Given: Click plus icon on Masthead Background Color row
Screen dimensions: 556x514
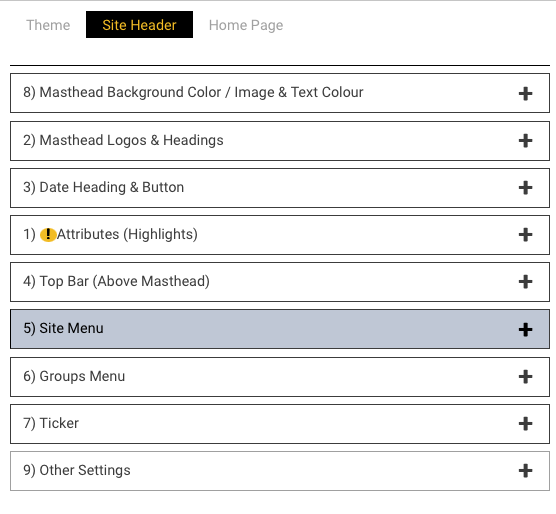Looking at the screenshot, I should click(525, 94).
